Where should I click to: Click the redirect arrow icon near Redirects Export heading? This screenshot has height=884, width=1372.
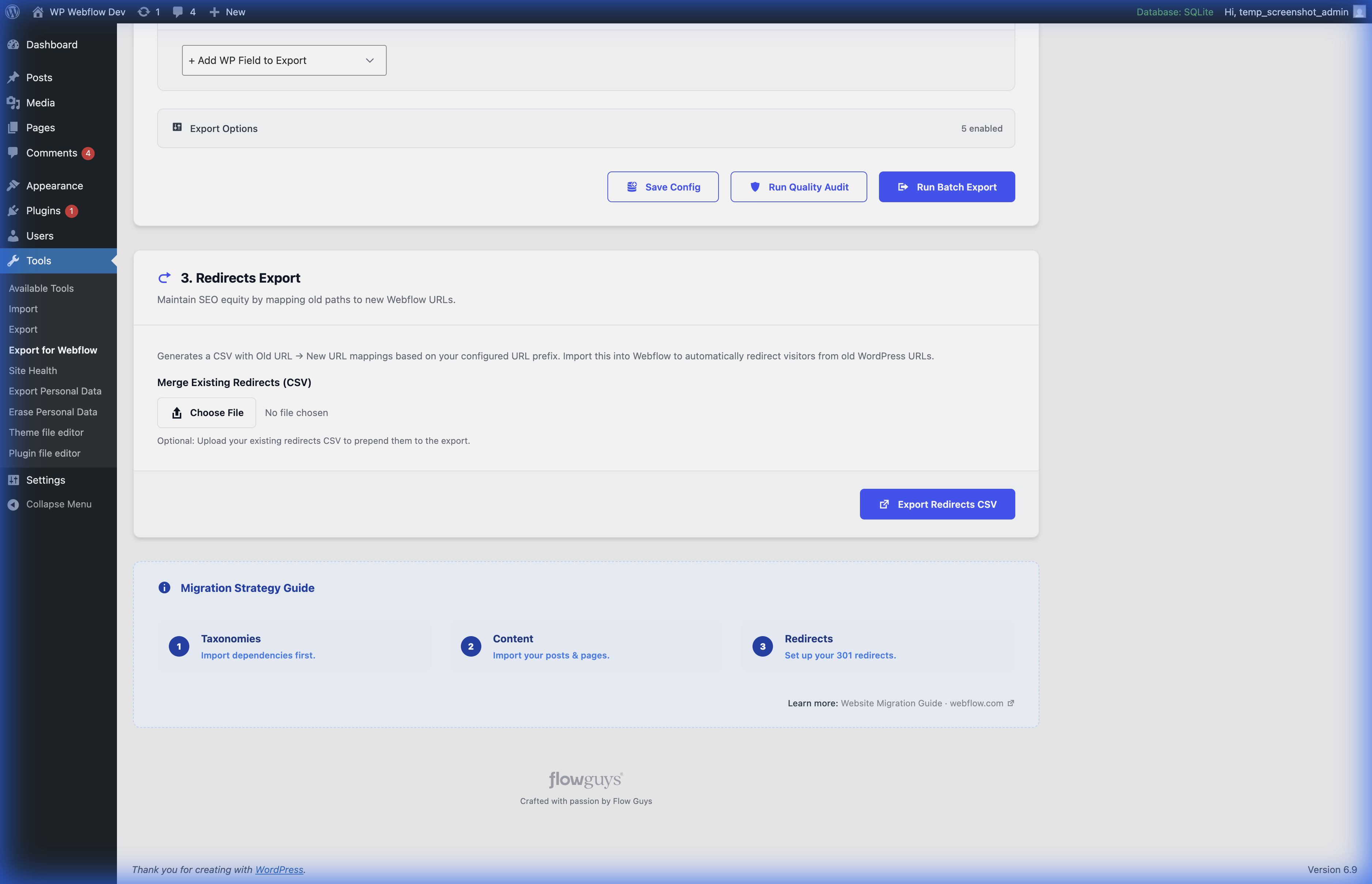tap(164, 277)
